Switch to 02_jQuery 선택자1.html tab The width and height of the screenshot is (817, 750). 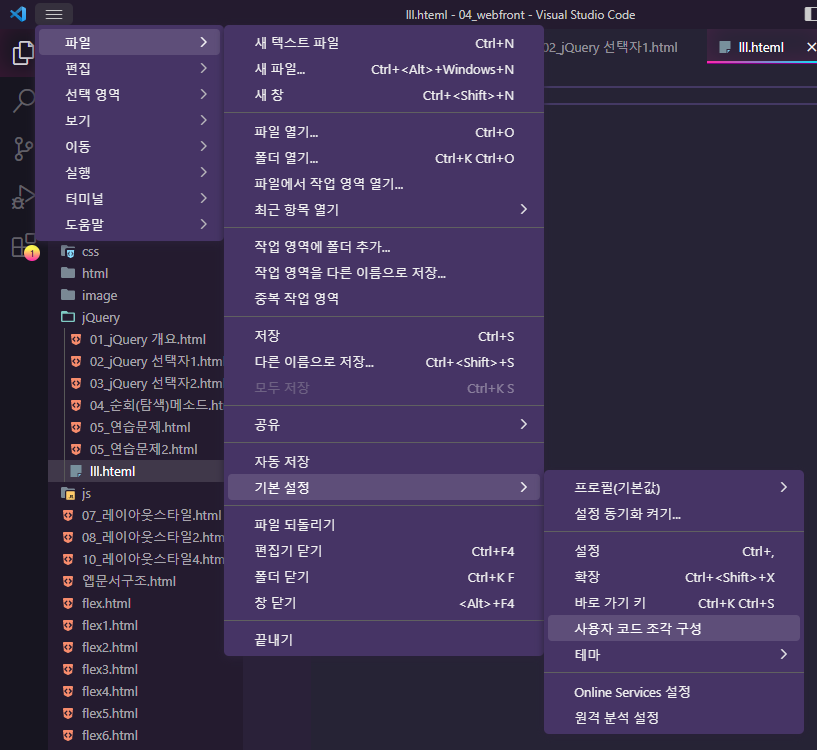[x=610, y=47]
